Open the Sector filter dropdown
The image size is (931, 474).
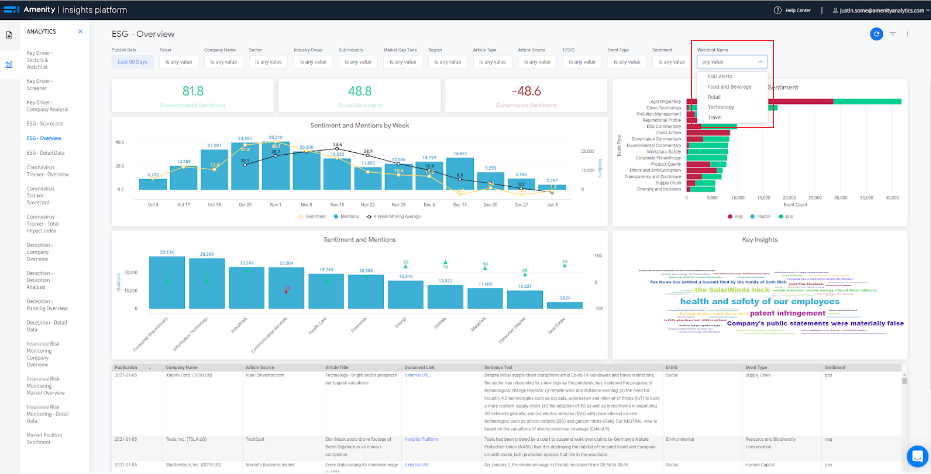[x=268, y=62]
